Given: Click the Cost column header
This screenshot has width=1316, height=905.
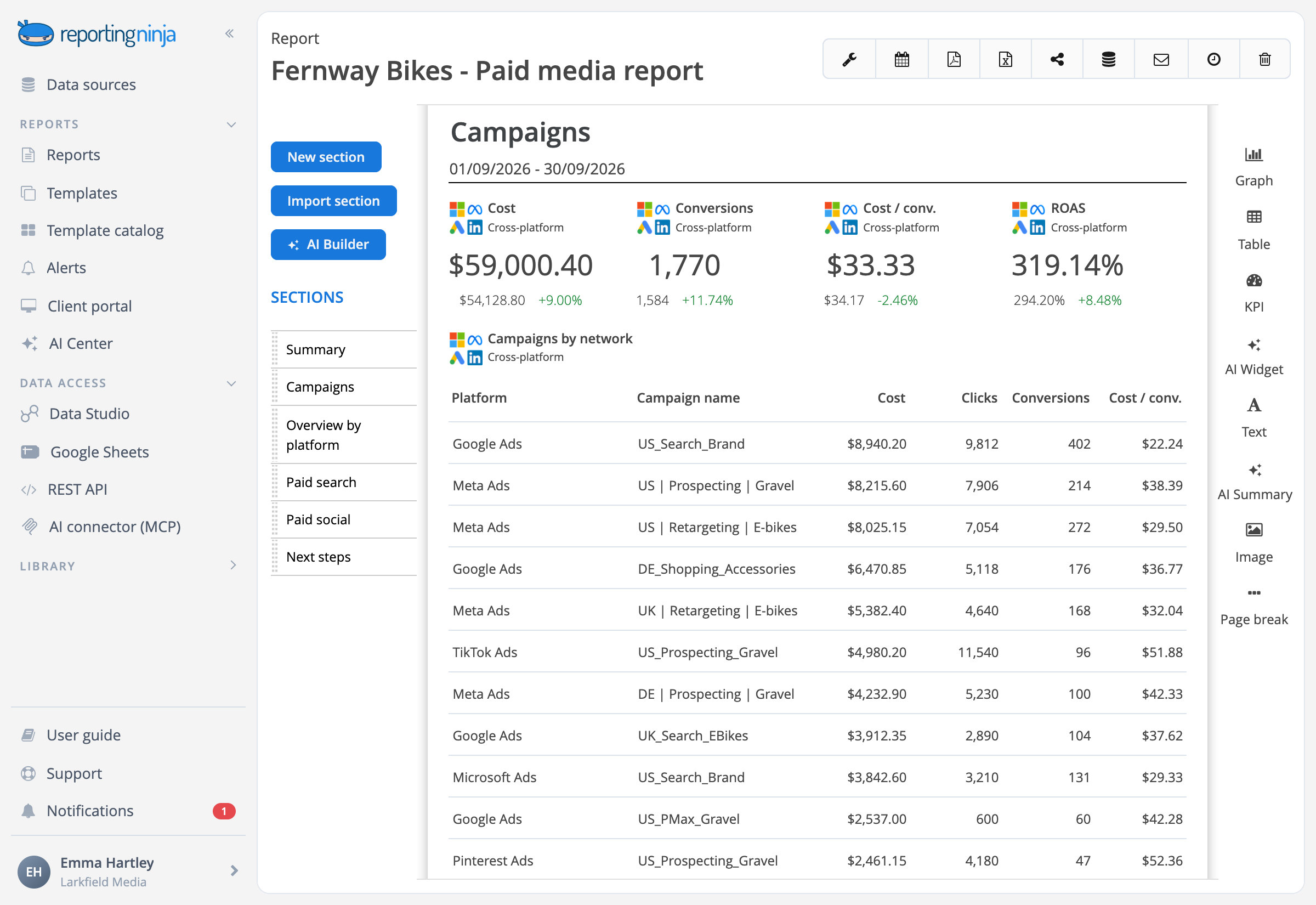Looking at the screenshot, I should (891, 398).
